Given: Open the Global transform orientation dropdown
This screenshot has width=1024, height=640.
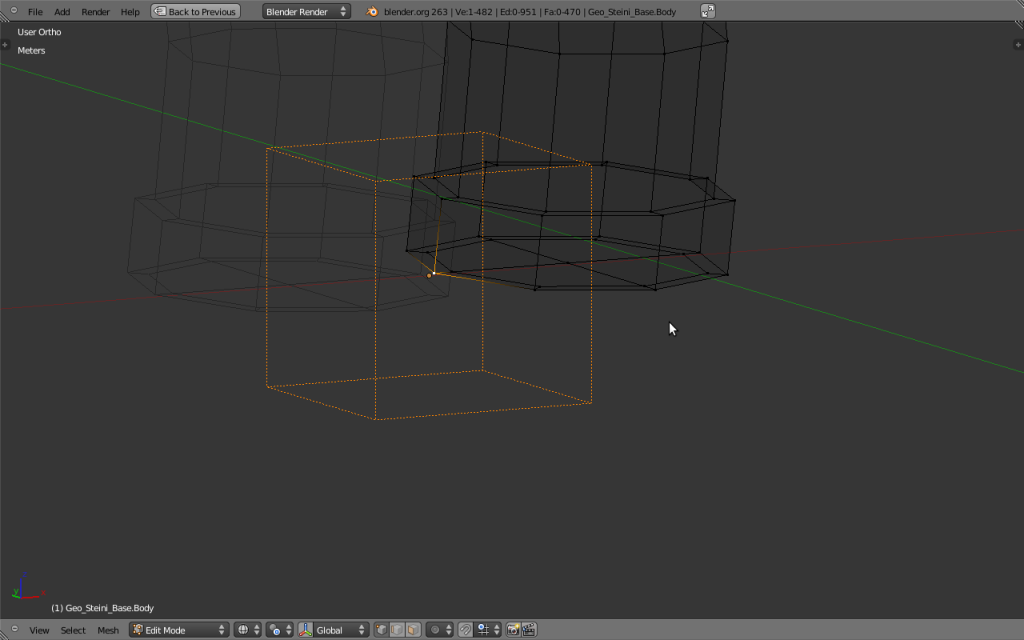Looking at the screenshot, I should pyautogui.click(x=340, y=630).
